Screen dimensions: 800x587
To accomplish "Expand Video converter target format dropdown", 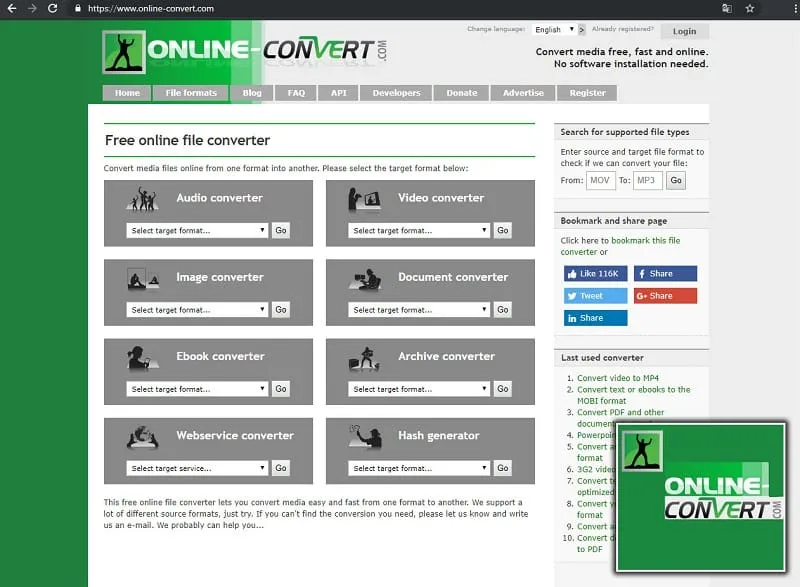I will [x=419, y=230].
